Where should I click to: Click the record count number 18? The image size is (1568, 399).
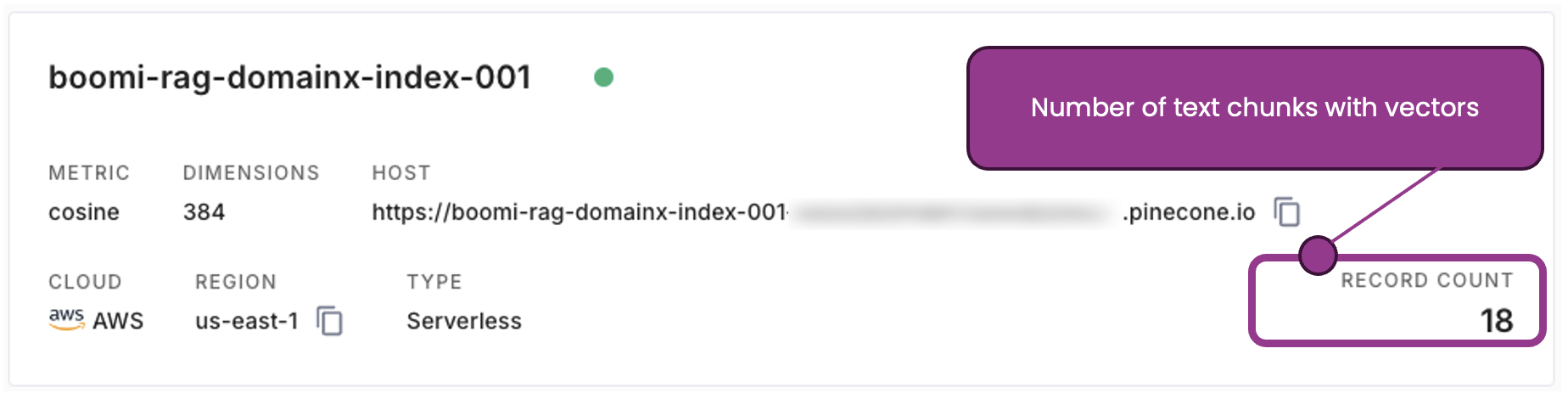1496,320
